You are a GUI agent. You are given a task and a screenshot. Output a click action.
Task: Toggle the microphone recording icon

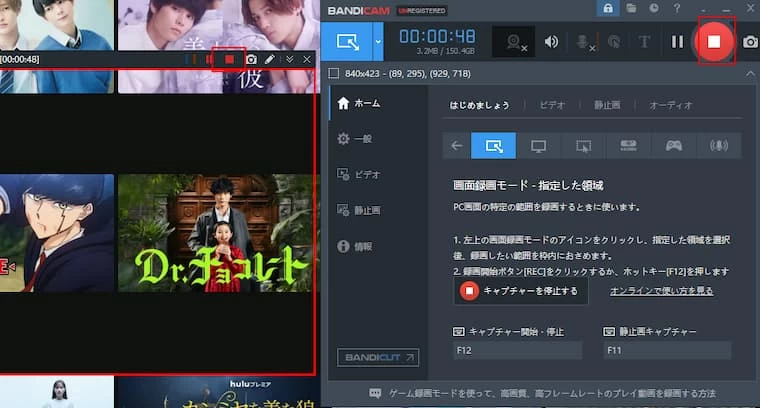click(x=584, y=42)
